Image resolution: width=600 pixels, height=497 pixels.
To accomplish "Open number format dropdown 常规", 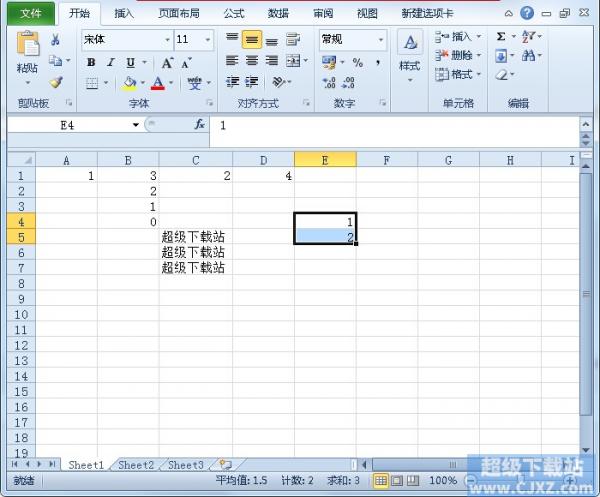I will 381,39.
